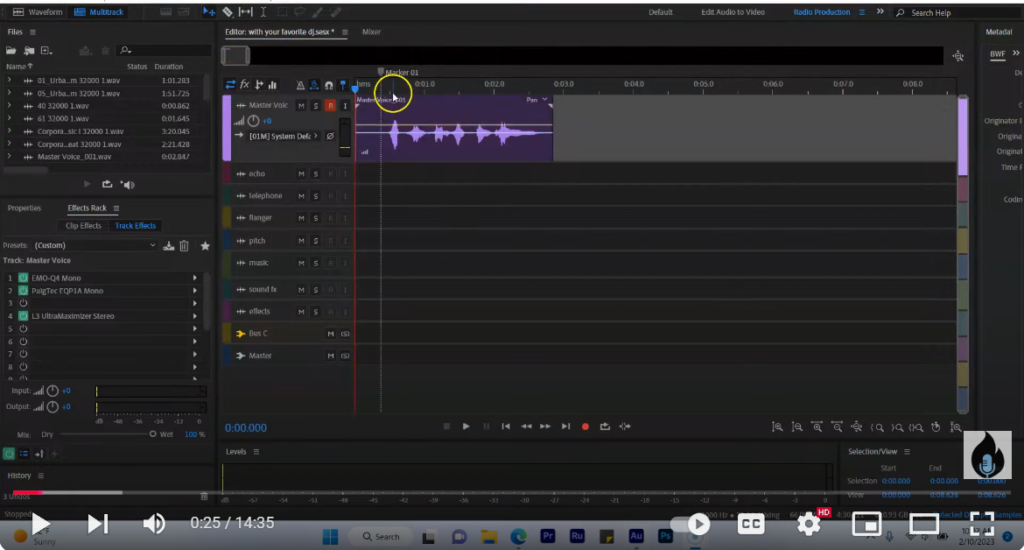Open effect slot 3 menu arrow
Image resolution: width=1024 pixels, height=550 pixels.
coord(195,303)
